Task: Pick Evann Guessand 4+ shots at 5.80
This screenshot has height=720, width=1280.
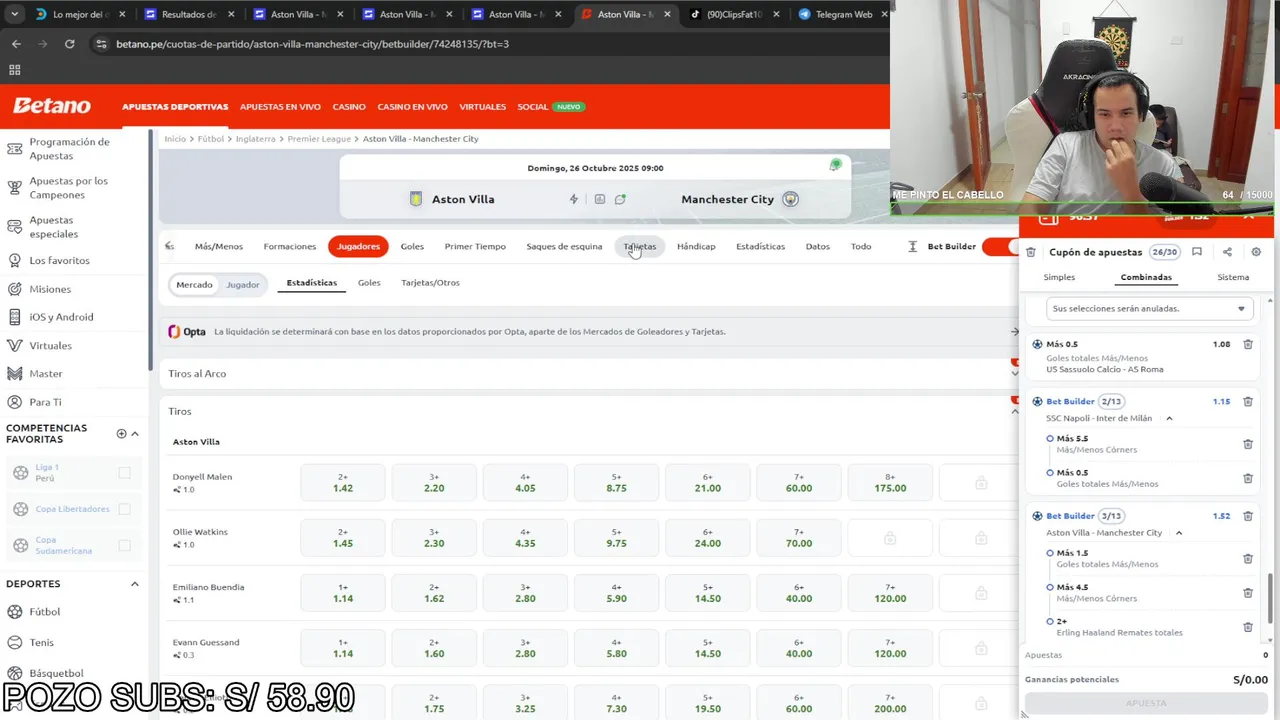Action: [616, 648]
